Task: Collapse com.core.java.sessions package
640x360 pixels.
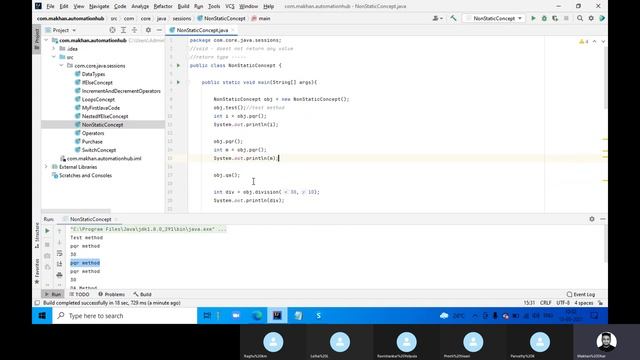Action: point(61,66)
